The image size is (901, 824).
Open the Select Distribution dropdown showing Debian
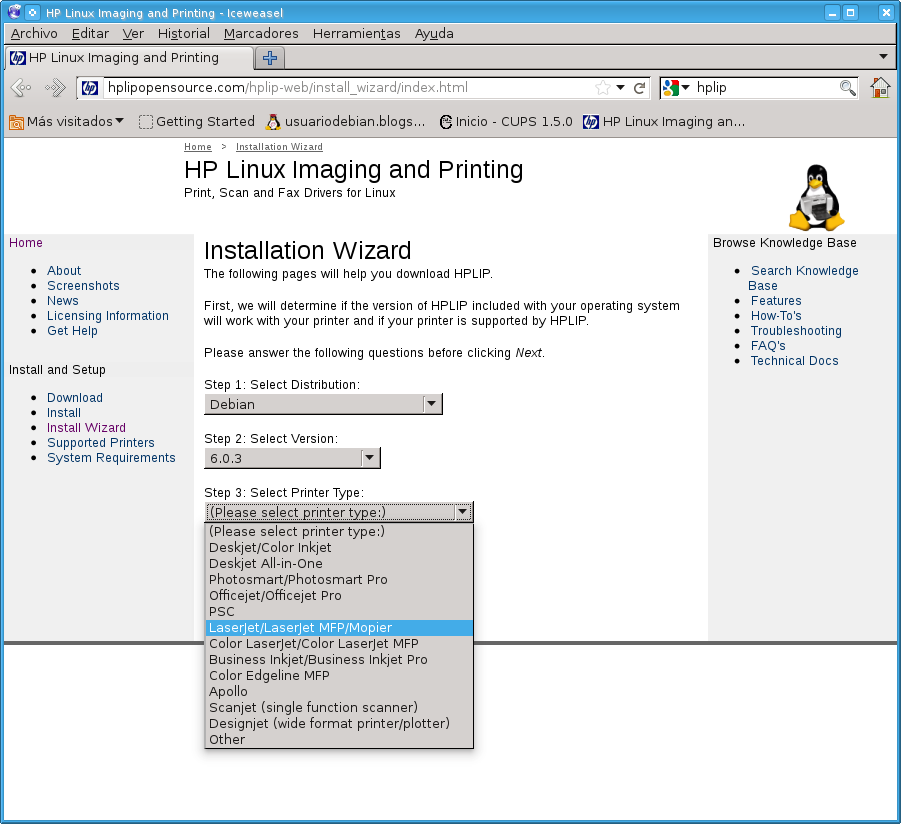click(x=324, y=404)
